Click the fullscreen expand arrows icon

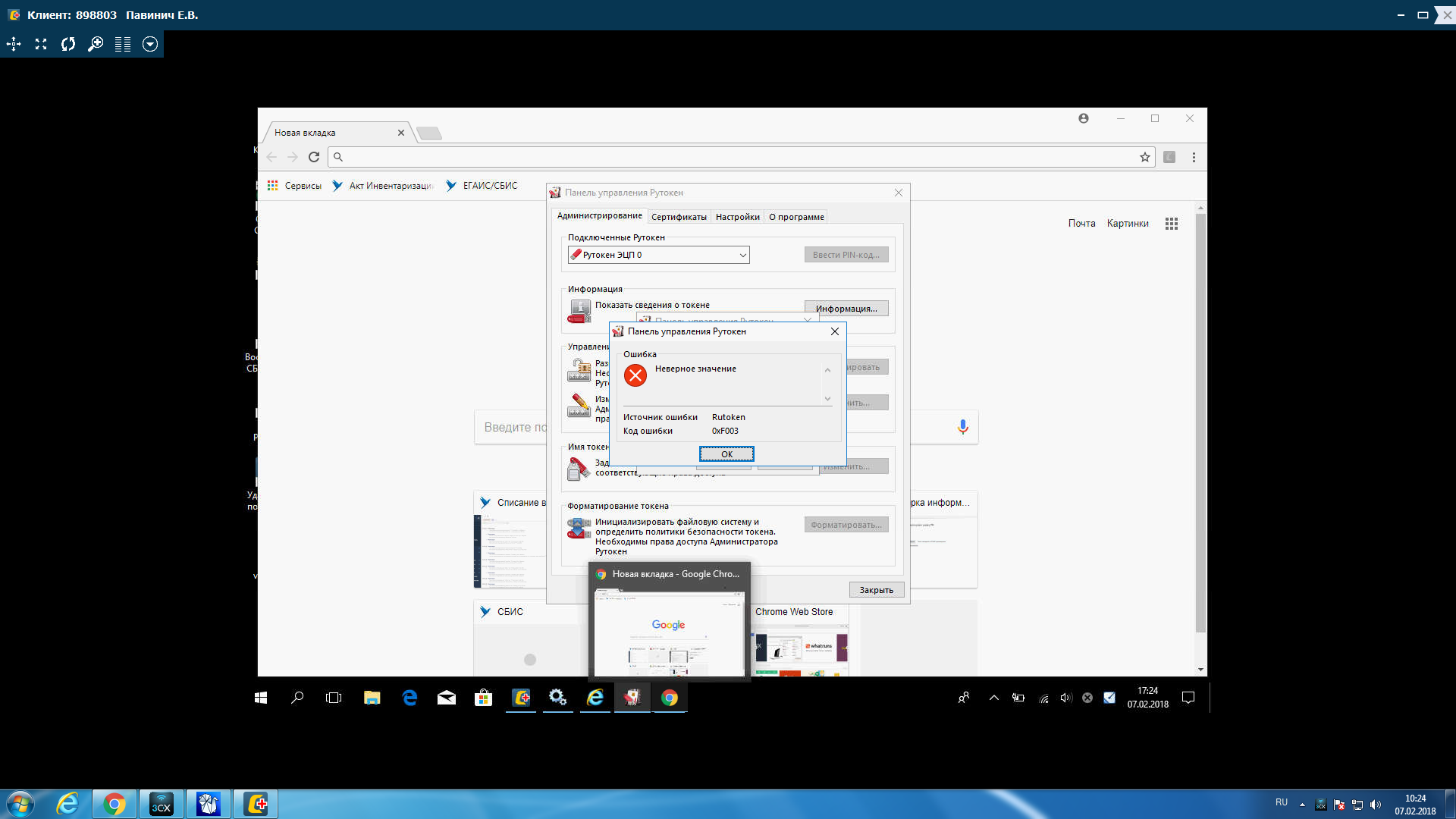pyautogui.click(x=41, y=44)
